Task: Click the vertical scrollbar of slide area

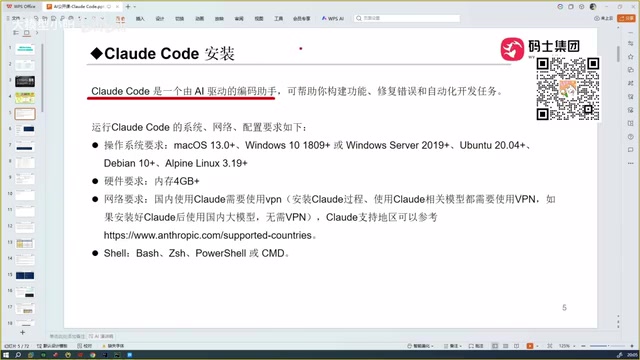Action: (x=618, y=53)
